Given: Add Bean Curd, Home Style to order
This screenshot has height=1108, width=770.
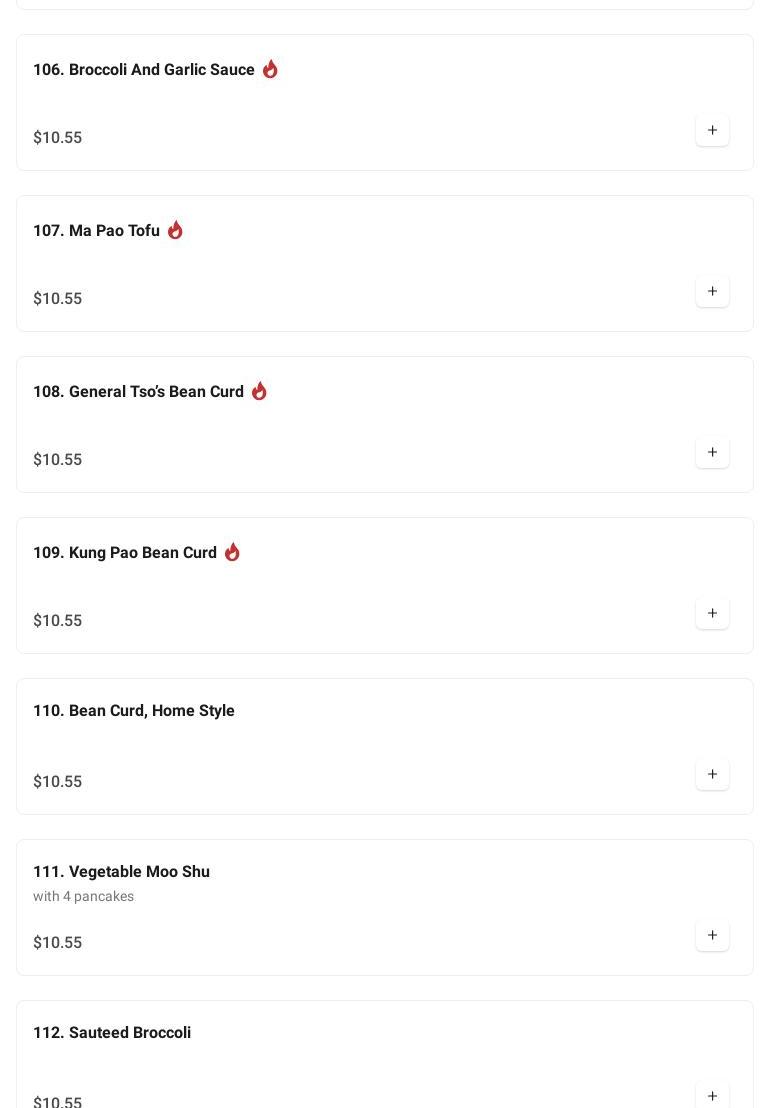Looking at the screenshot, I should coord(712,774).
